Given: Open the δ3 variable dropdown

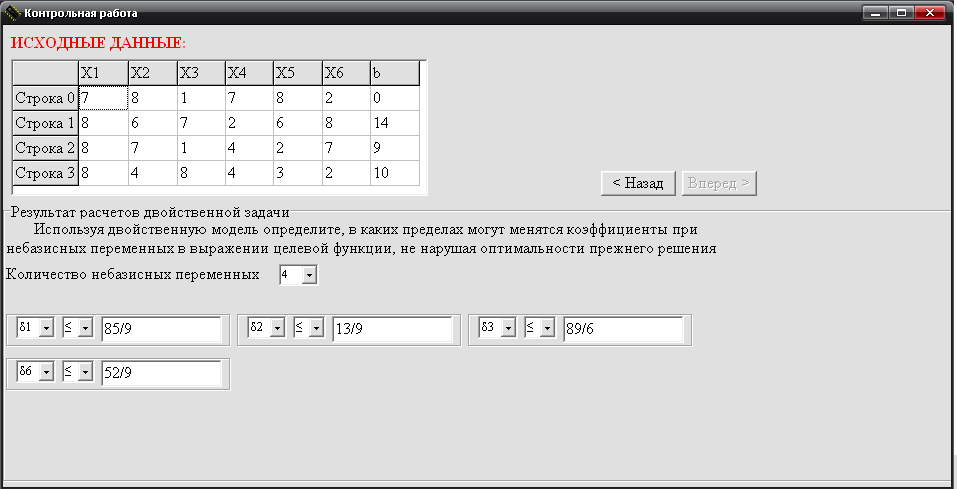Looking at the screenshot, I should click(x=508, y=328).
